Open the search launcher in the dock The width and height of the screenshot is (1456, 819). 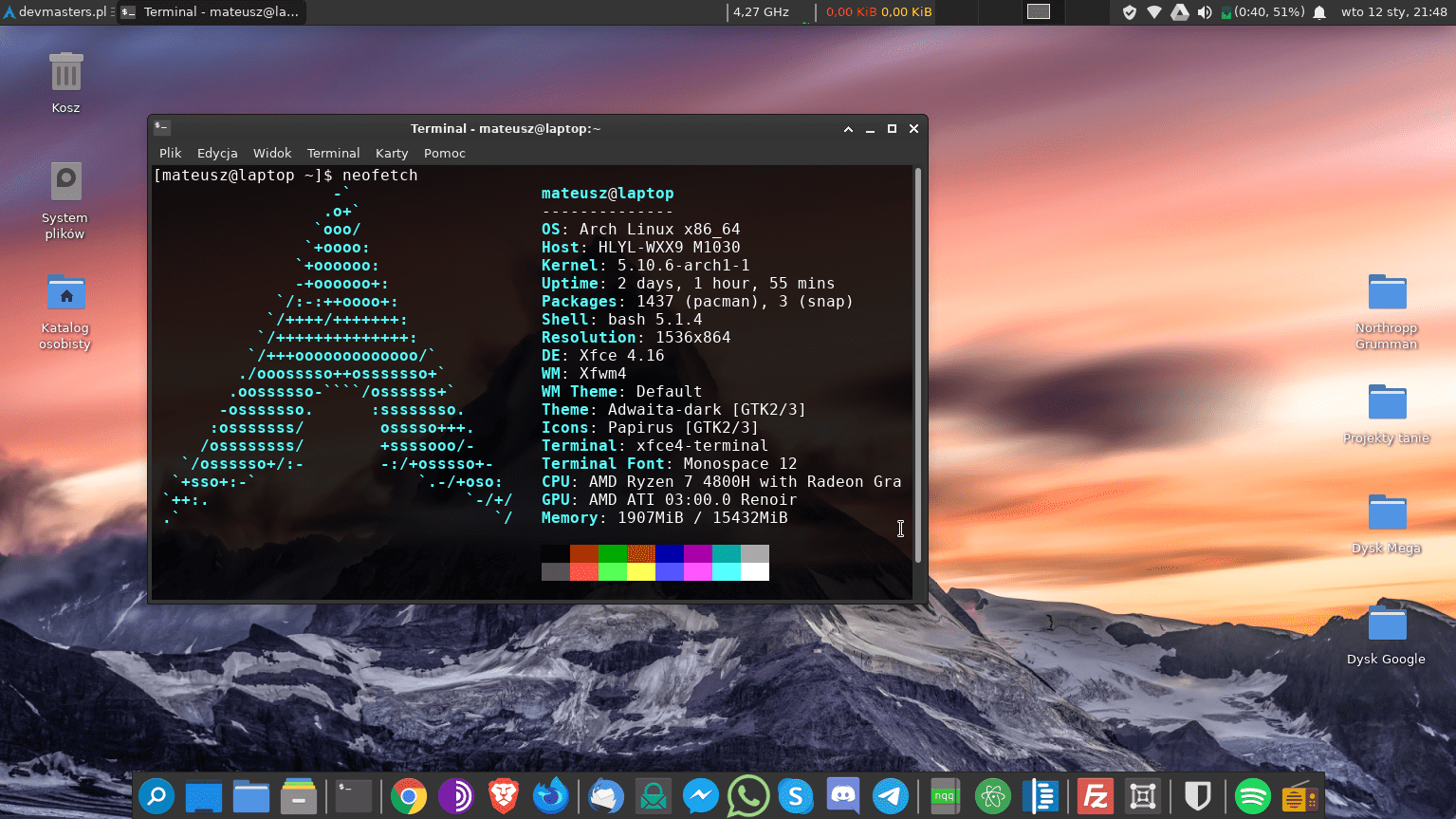pos(157,796)
